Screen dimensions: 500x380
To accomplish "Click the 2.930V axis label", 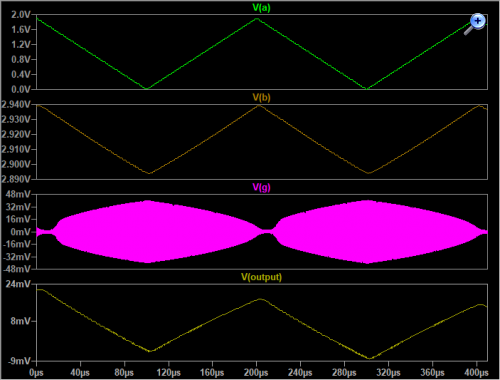I will coord(16,119).
